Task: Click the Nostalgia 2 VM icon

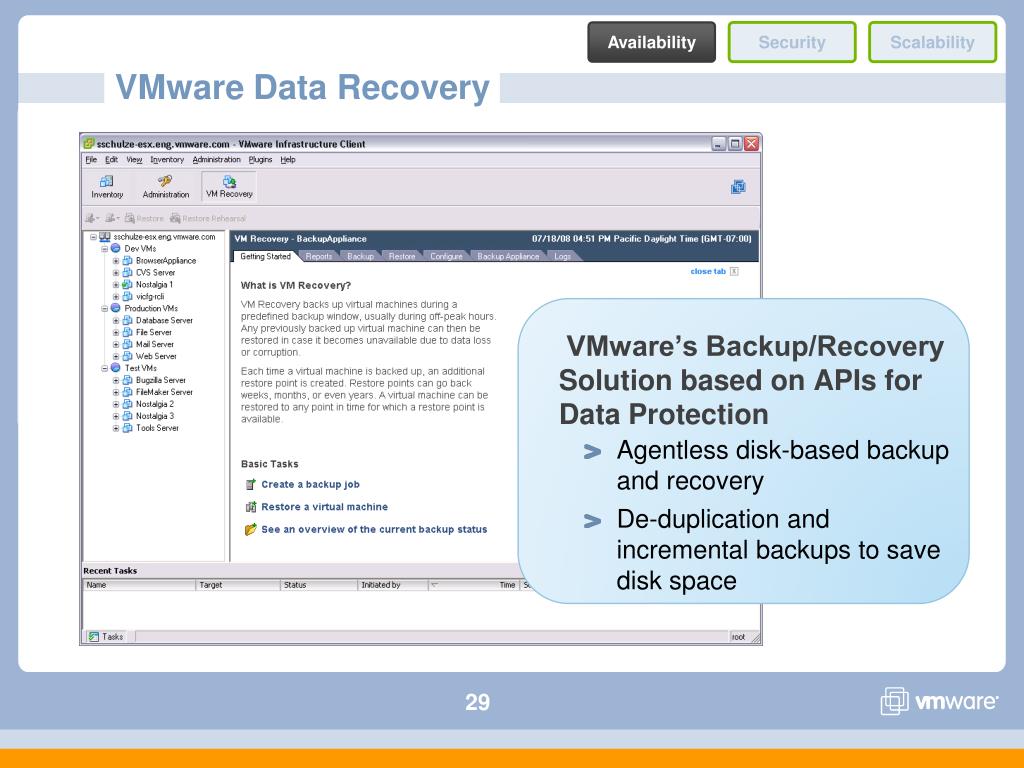Action: point(127,404)
